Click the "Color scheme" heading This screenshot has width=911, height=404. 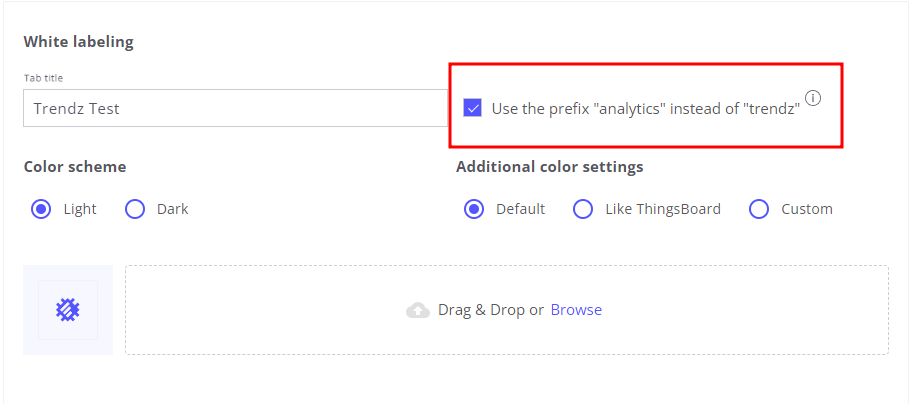(x=75, y=167)
